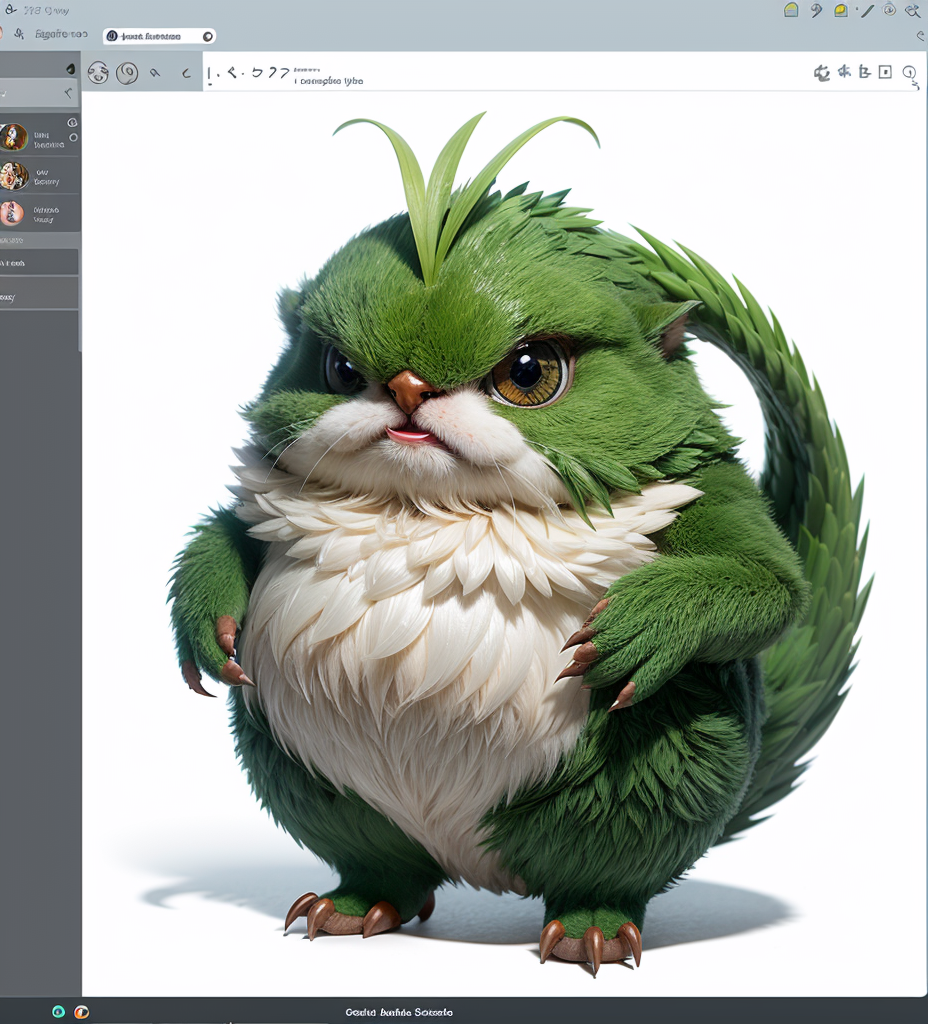Click the circular eye icon in the top-right row
Viewport: 928px width, 1024px height.
tap(889, 9)
